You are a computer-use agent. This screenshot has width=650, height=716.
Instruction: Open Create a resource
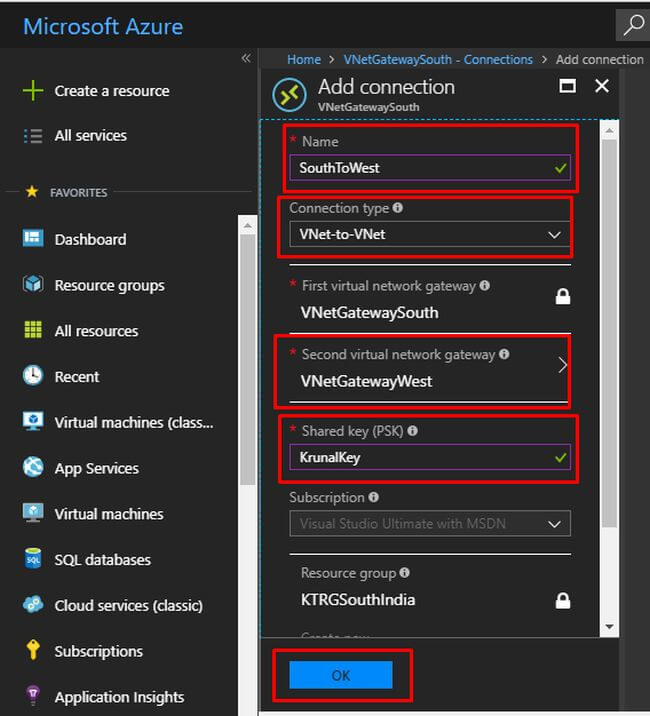[112, 91]
